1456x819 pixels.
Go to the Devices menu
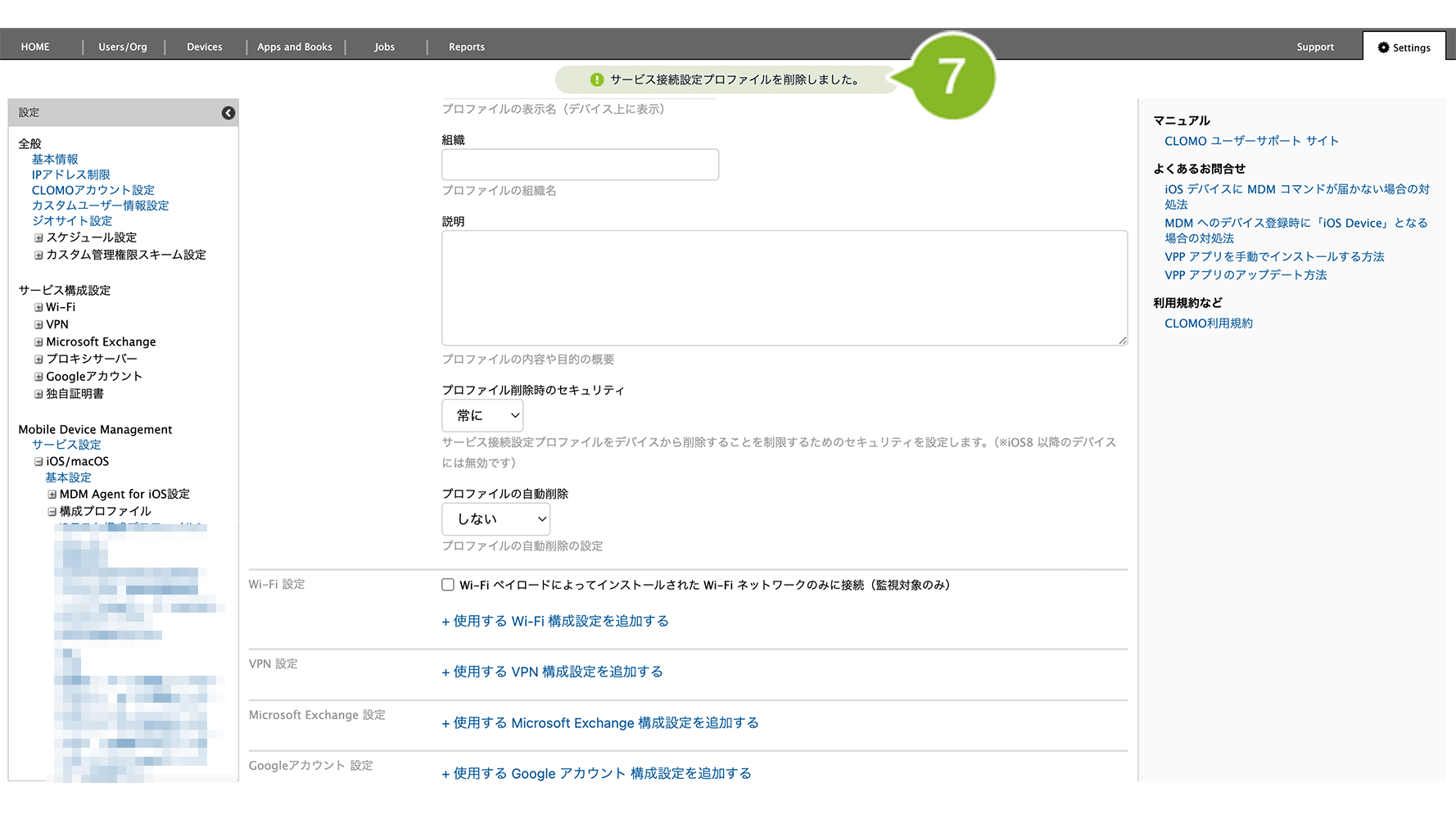[204, 47]
